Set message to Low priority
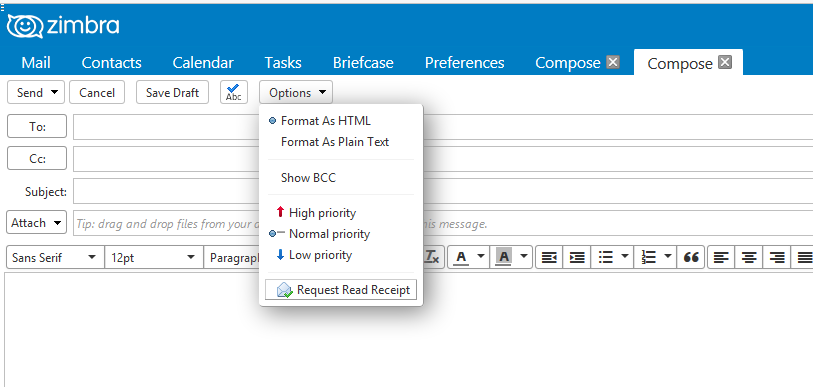 [320, 255]
